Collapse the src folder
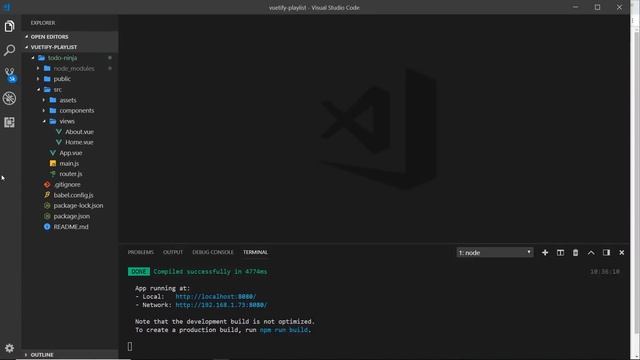 click(x=39, y=89)
